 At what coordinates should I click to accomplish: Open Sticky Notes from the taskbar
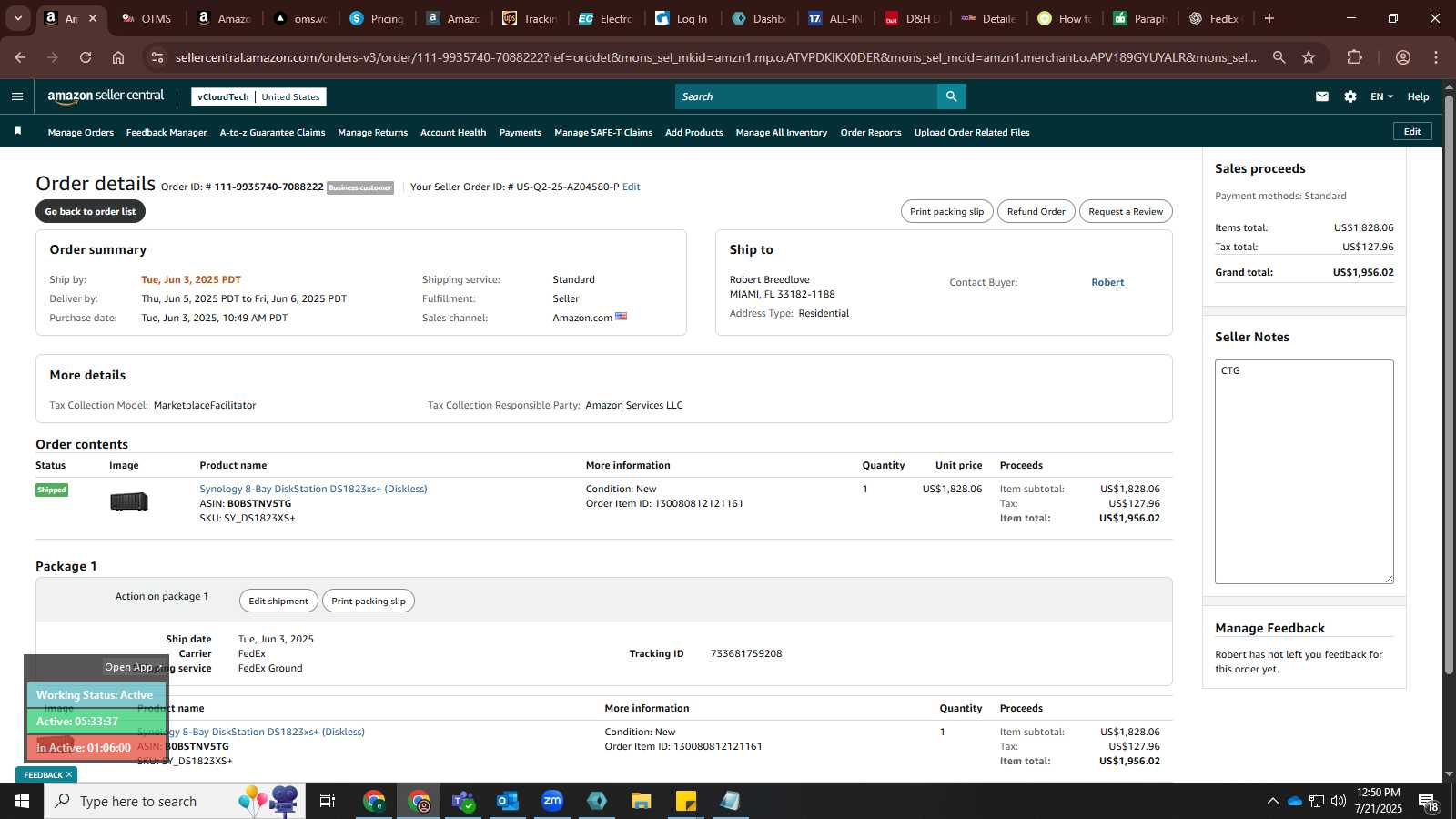click(x=686, y=801)
